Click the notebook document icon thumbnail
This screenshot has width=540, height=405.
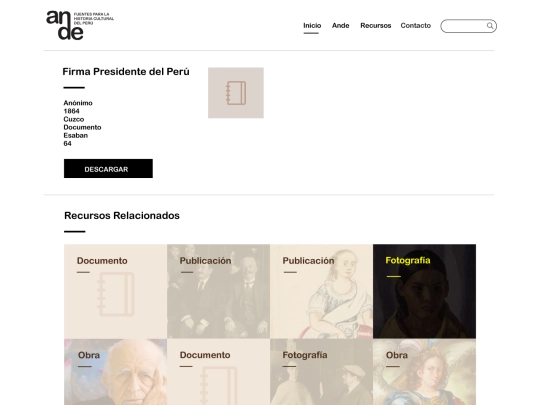pos(236,93)
